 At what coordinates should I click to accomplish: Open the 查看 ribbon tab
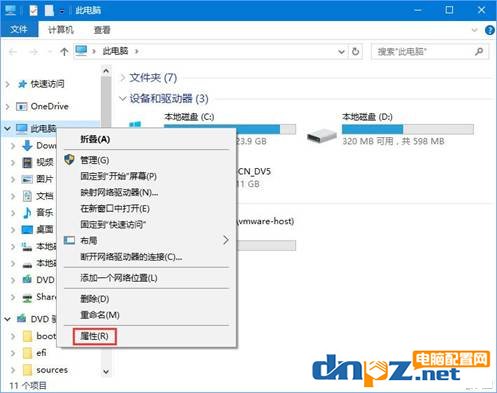(x=102, y=30)
